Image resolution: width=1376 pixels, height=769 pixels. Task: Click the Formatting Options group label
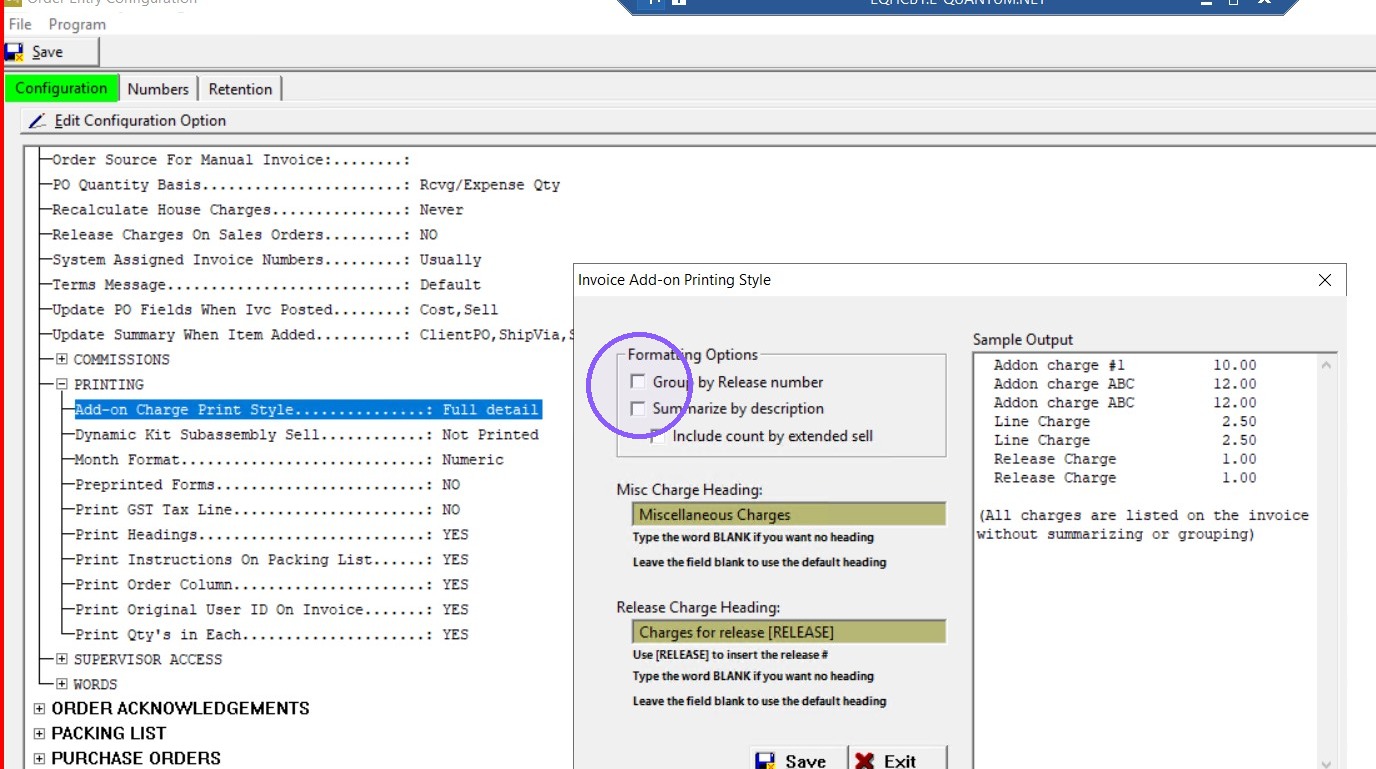[693, 354]
